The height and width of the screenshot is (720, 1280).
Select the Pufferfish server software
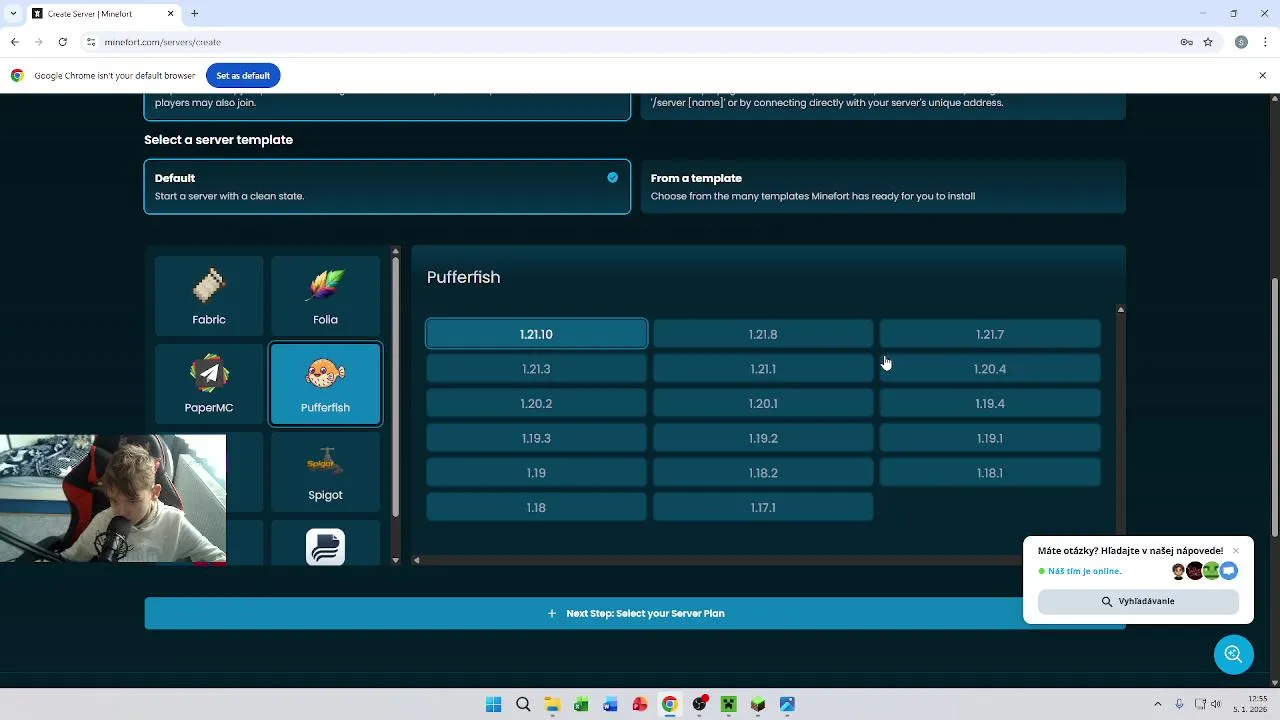pyautogui.click(x=325, y=384)
